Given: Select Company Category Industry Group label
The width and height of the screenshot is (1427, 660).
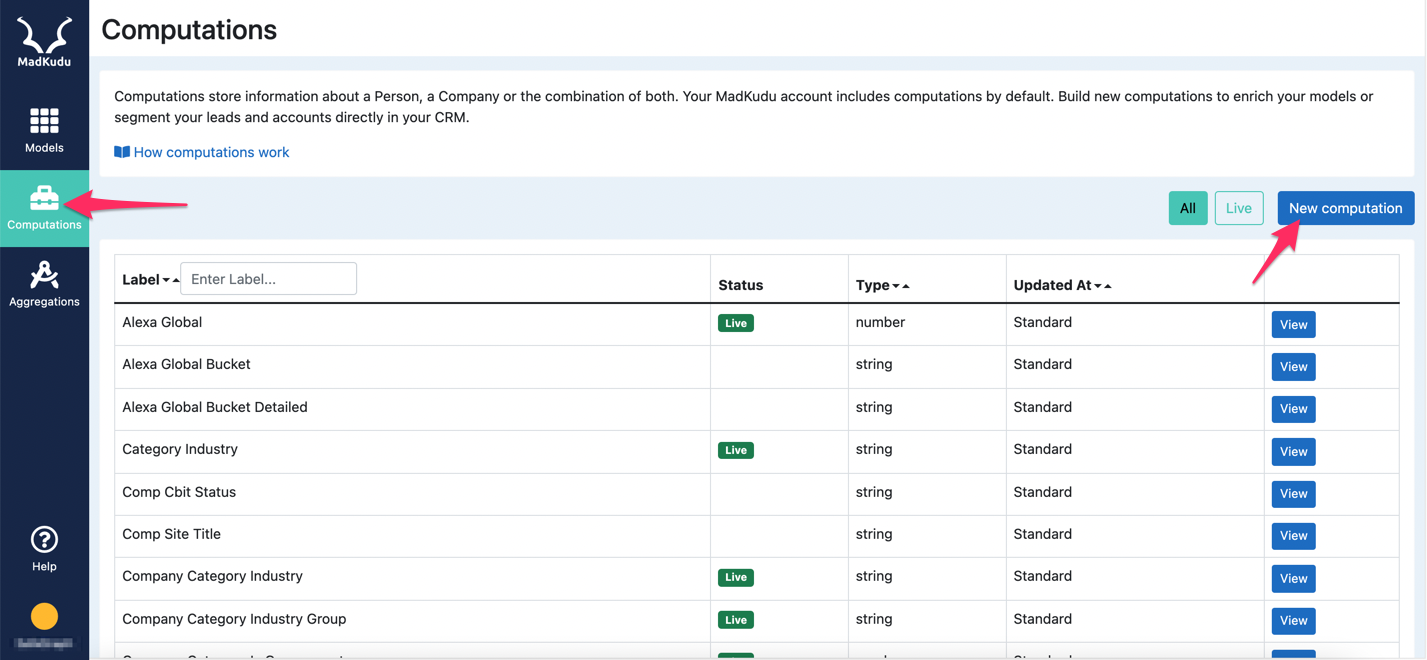Looking at the screenshot, I should 234,619.
